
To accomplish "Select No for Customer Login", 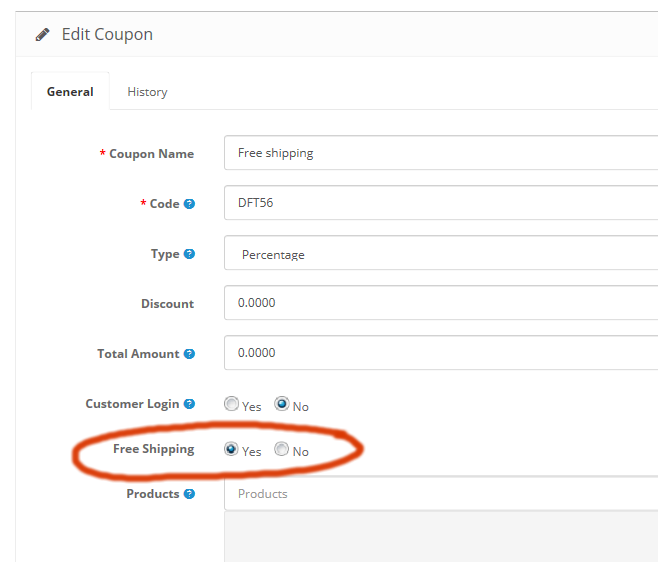I will click(282, 404).
